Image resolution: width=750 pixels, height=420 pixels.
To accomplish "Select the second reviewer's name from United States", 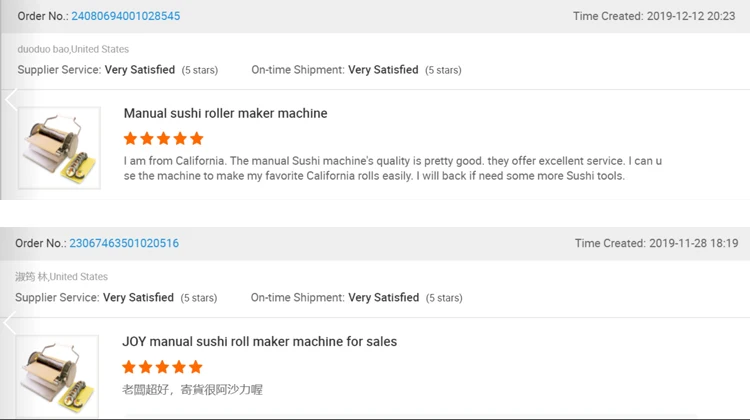I will pos(61,277).
